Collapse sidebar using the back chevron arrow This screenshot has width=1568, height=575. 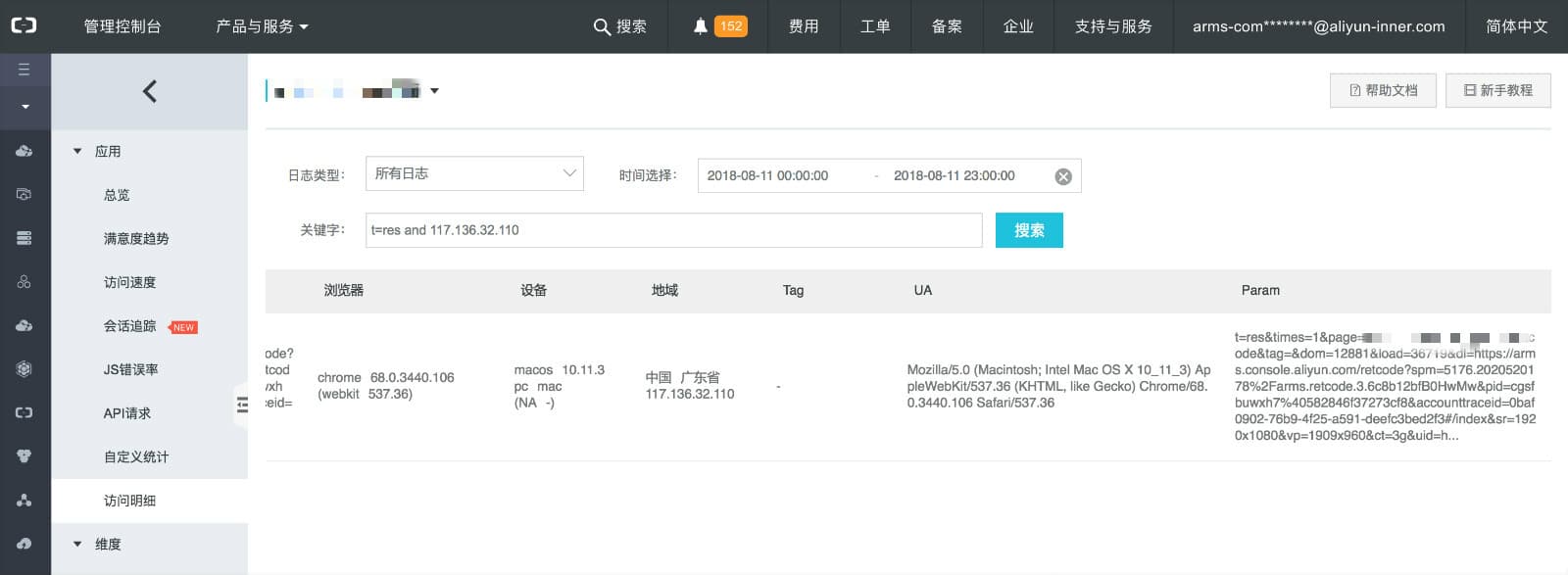point(149,91)
